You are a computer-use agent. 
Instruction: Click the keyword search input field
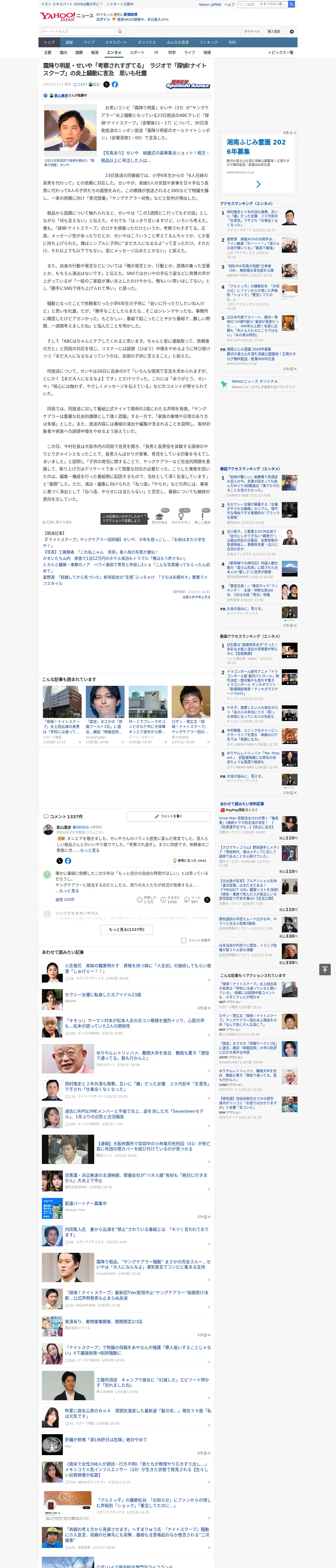[79, 31]
